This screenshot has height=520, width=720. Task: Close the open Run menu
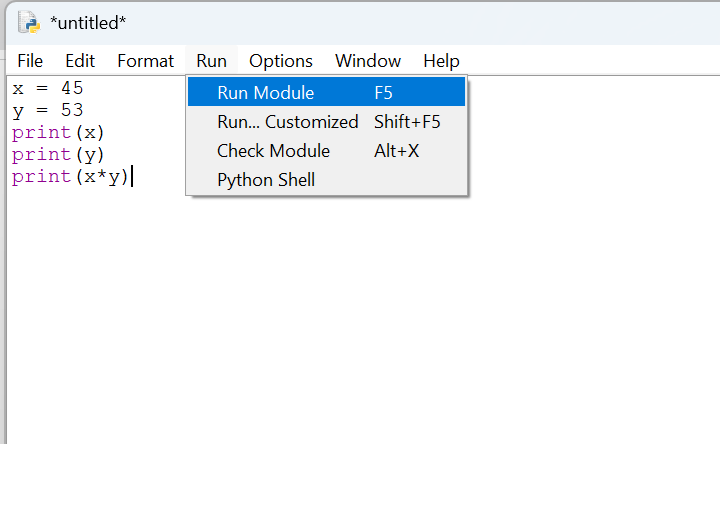coord(211,61)
